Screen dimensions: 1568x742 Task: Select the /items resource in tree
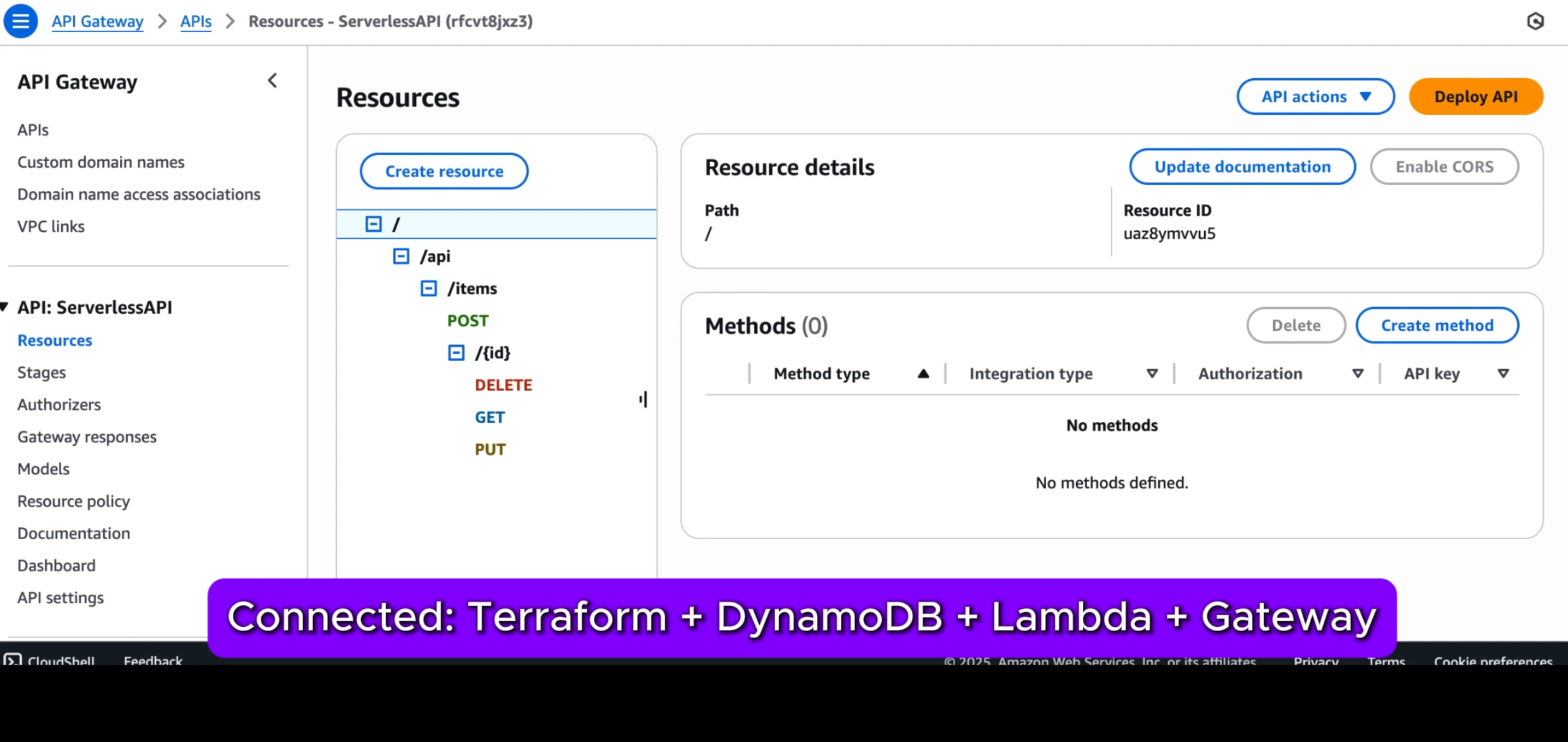click(471, 288)
